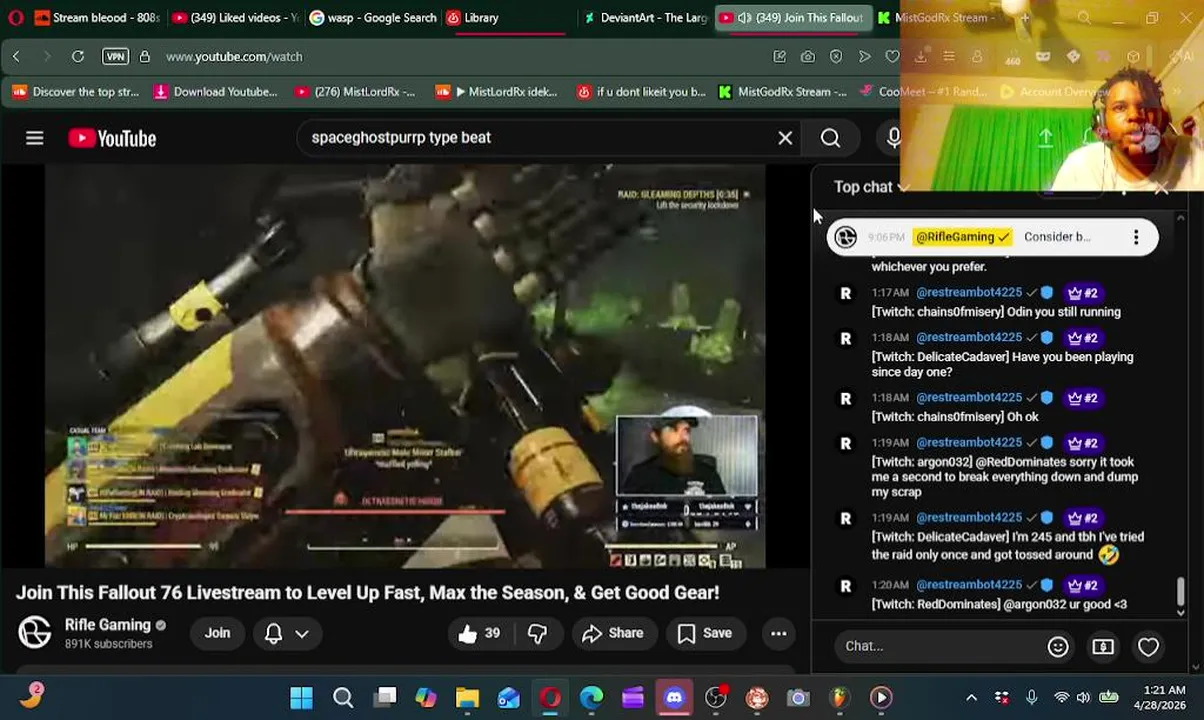Save the video to a playlist
The image size is (1204, 720).
(705, 633)
